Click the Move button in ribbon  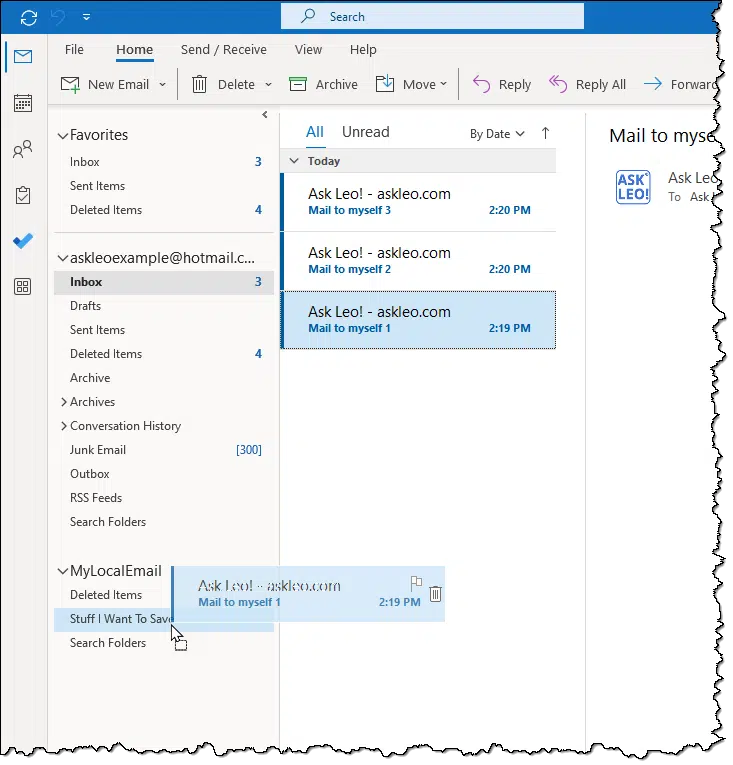[406, 84]
